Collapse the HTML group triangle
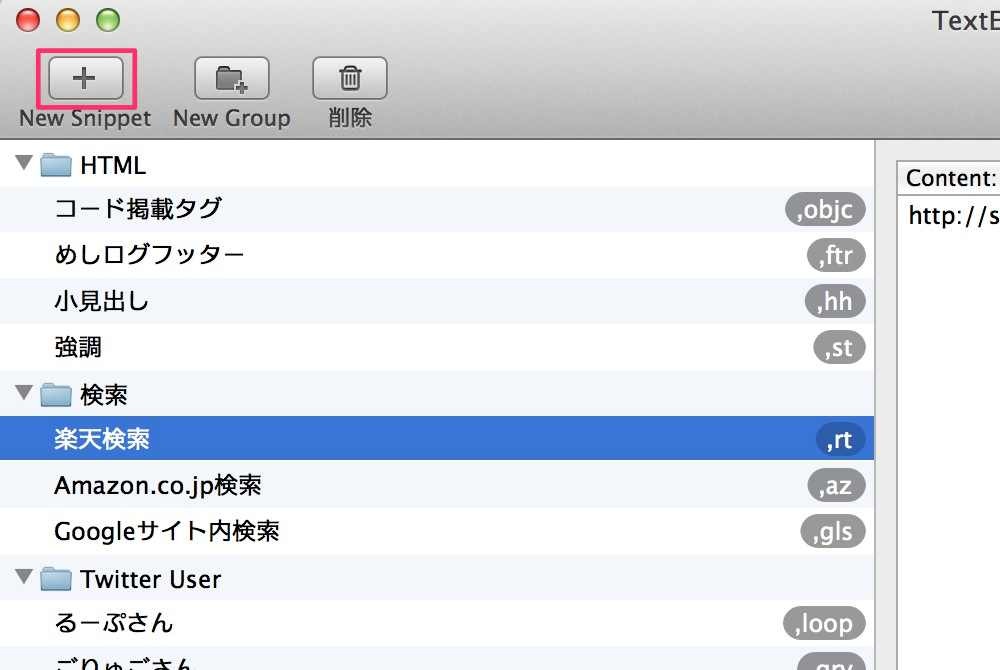 [24, 163]
